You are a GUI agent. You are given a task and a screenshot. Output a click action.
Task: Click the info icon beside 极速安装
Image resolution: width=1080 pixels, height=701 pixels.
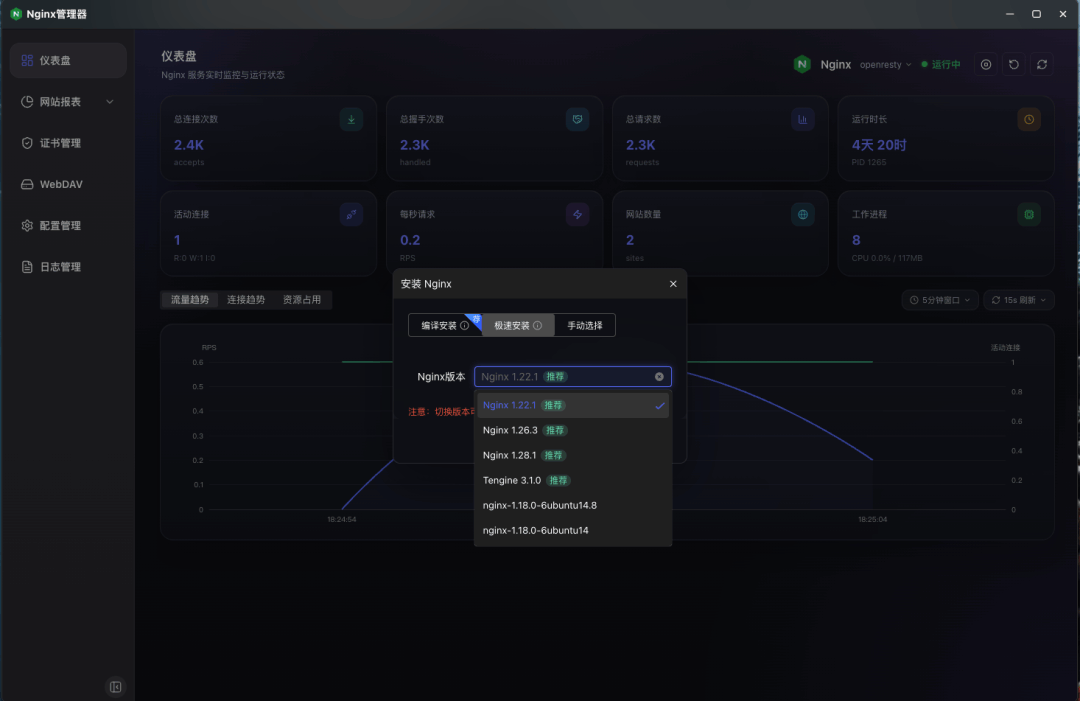pos(537,326)
